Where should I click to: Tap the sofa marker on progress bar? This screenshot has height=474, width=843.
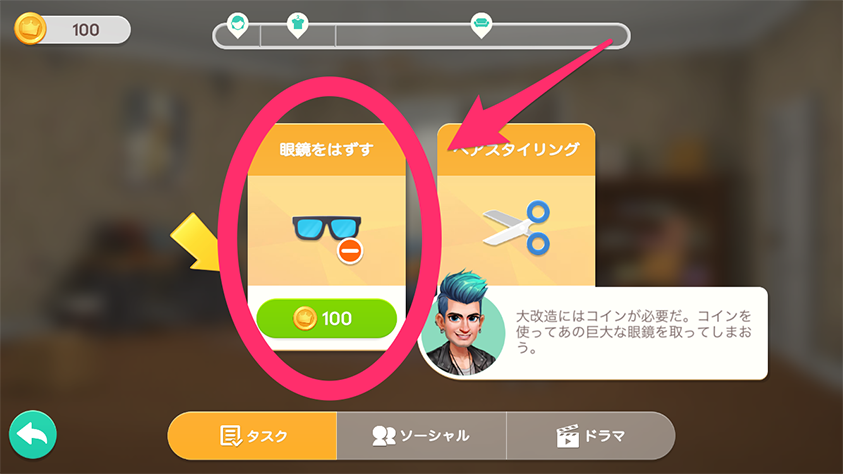click(481, 25)
